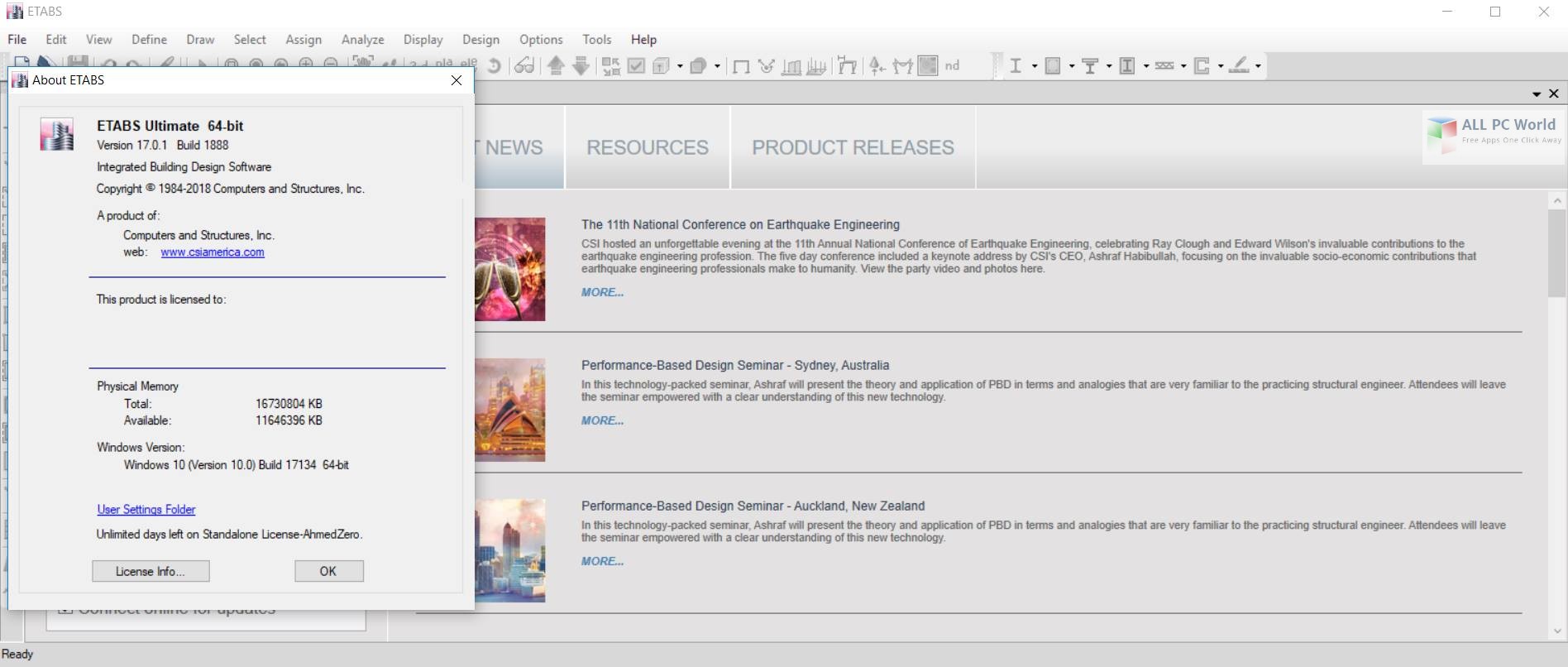Click the Sydney Opera House thumbnail

point(510,410)
